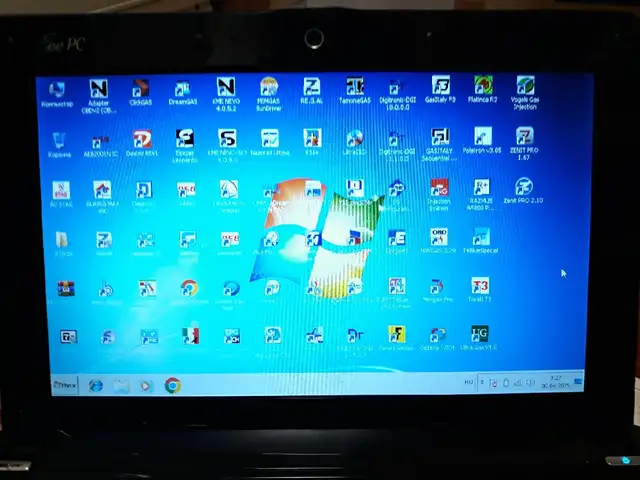Launch the Torelli T3 shortcut
Image resolution: width=640 pixels, height=480 pixels.
(480, 290)
